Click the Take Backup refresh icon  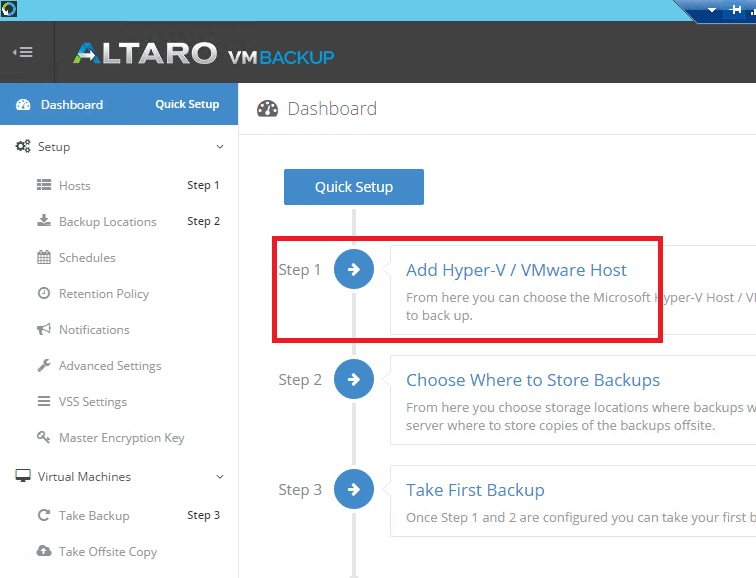tap(44, 515)
